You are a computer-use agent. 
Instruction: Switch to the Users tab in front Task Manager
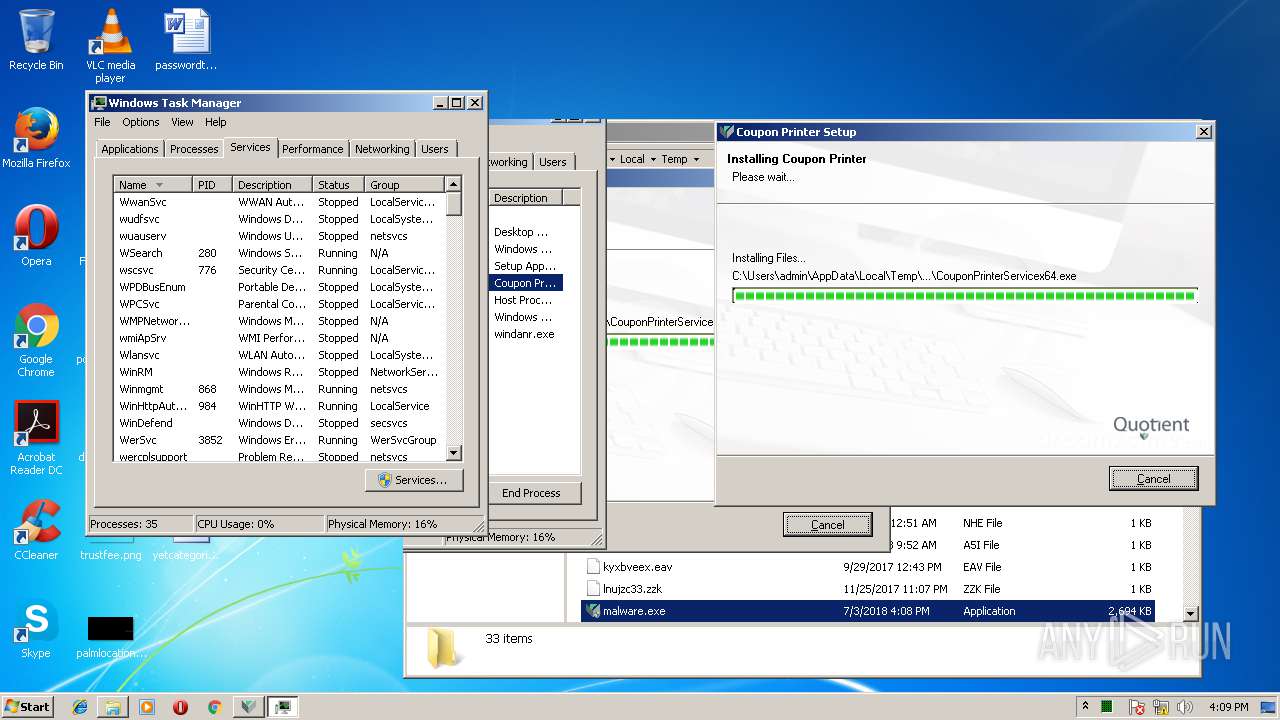tap(435, 149)
